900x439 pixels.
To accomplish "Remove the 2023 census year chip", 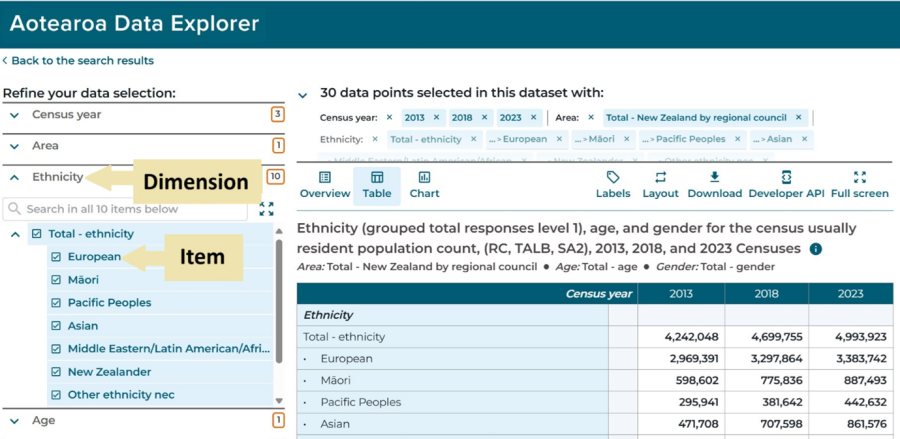I will 533,118.
